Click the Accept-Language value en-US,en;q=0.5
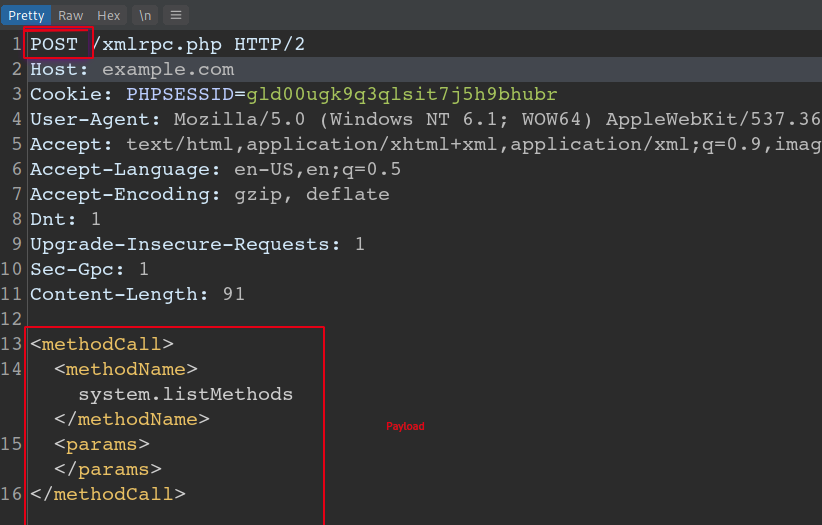The width and height of the screenshot is (822, 525). click(317, 169)
